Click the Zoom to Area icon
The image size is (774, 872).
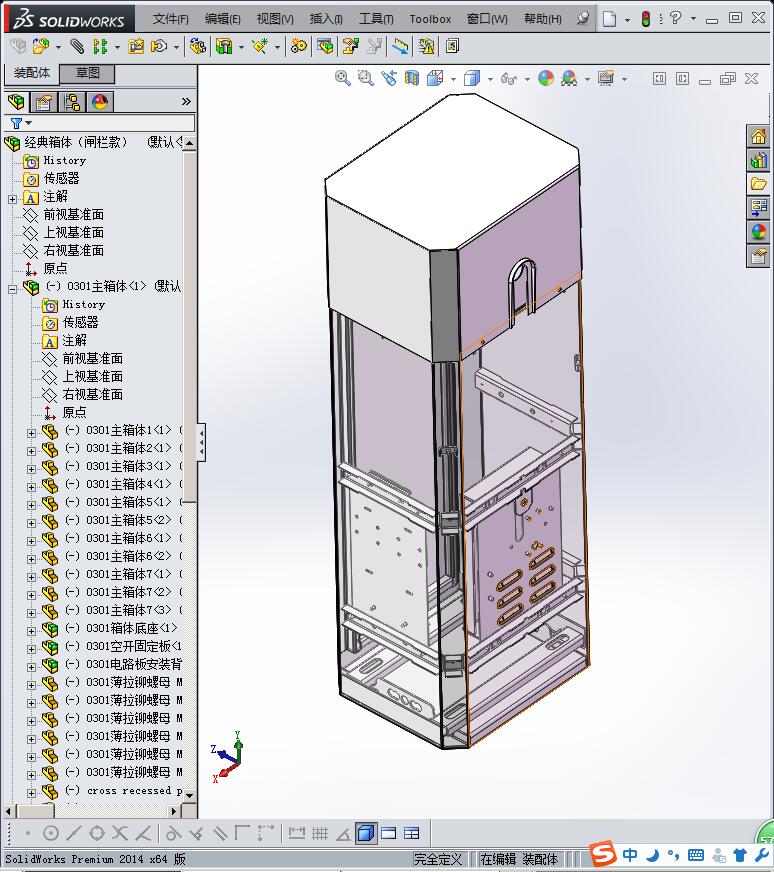click(x=365, y=78)
